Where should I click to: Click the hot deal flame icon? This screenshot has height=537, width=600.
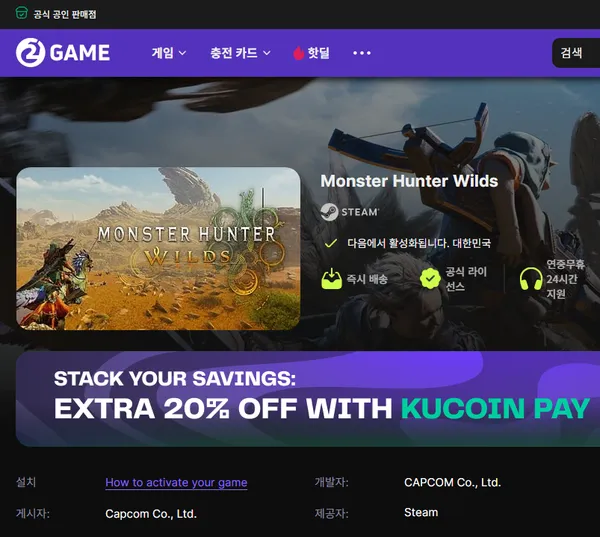pyautogui.click(x=298, y=53)
